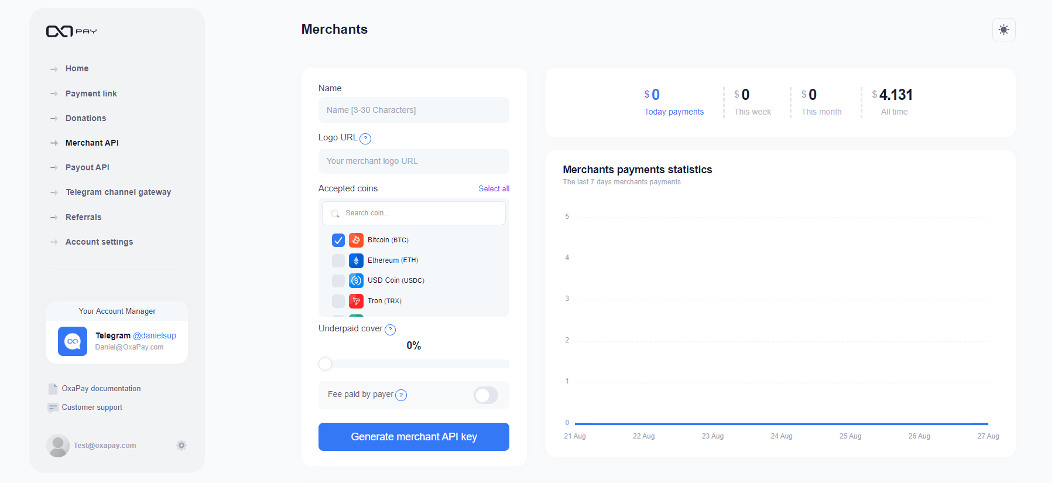Go to Payout API in sidebar

tap(87, 167)
